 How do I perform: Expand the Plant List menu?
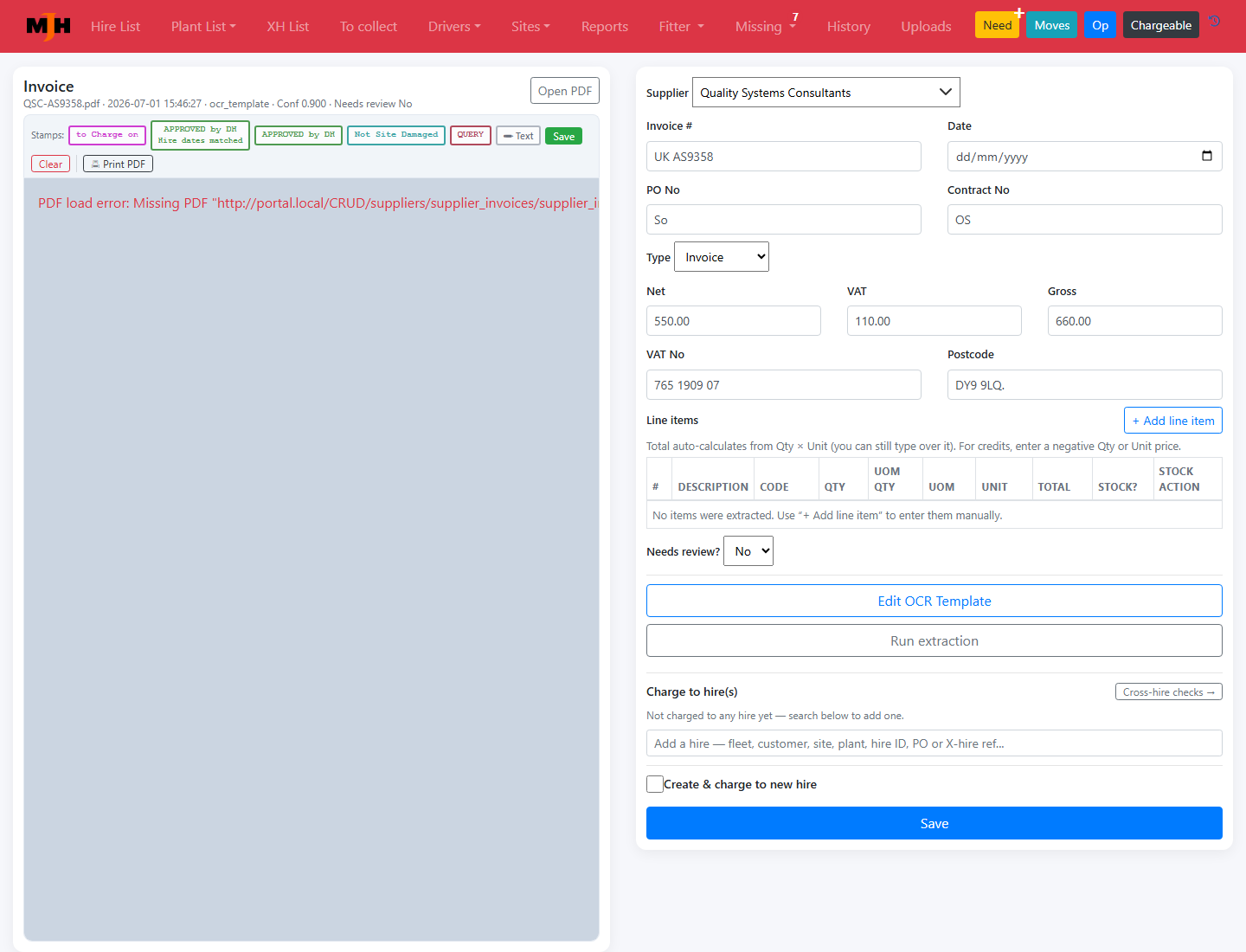[203, 26]
